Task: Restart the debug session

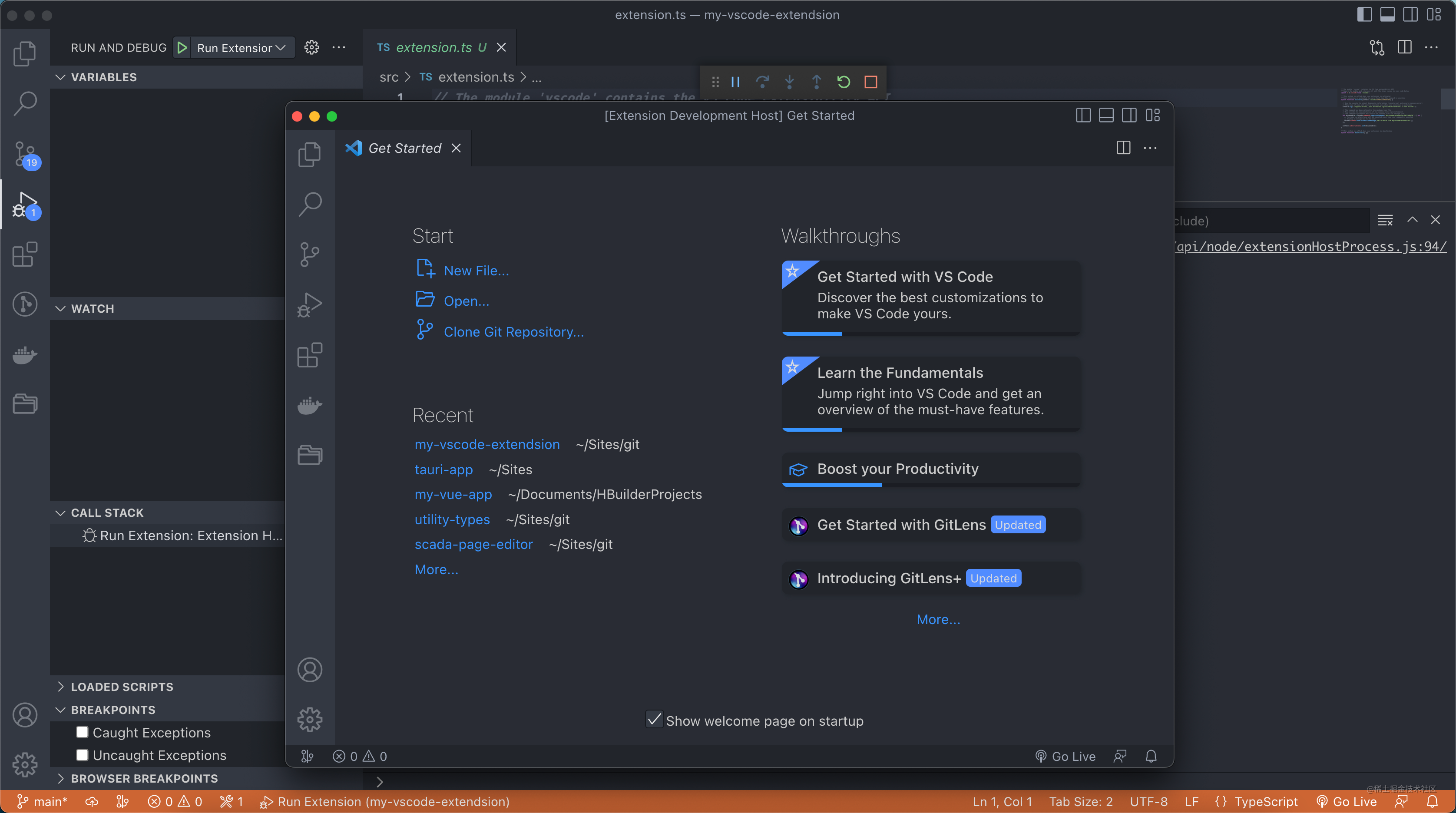Action: [843, 82]
